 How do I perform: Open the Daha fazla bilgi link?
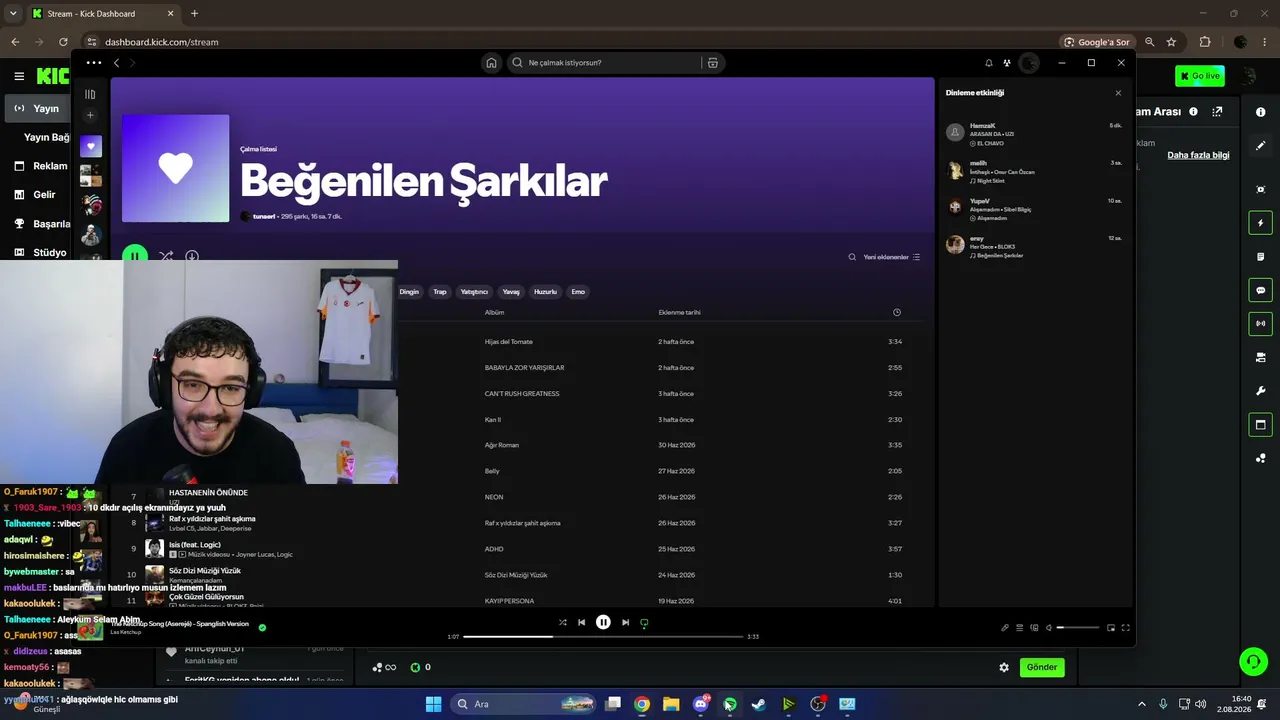pos(1198,155)
